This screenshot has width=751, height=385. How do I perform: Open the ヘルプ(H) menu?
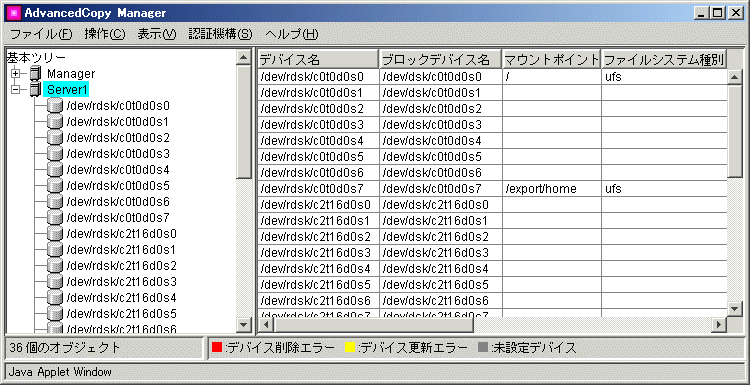(291, 34)
